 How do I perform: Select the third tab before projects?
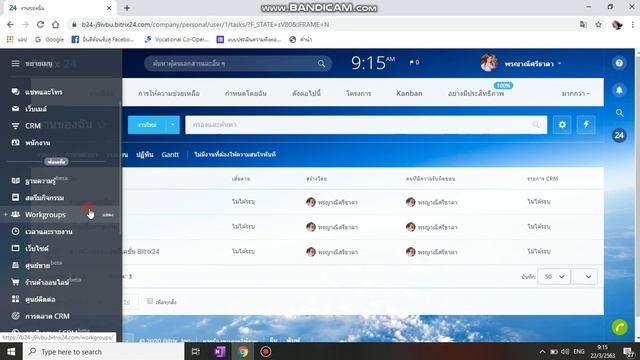coord(306,93)
